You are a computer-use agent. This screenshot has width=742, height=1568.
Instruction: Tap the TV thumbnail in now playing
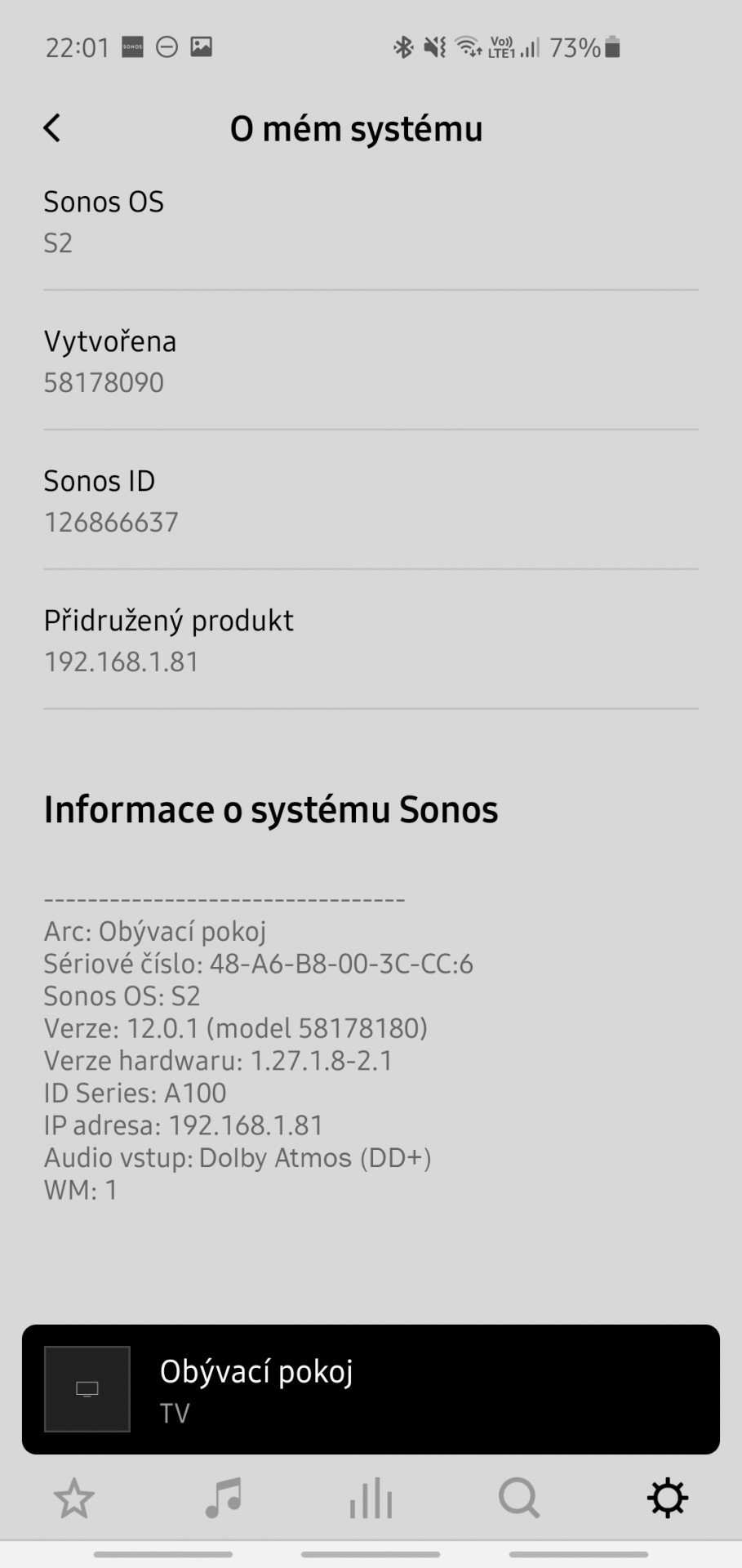point(87,1389)
